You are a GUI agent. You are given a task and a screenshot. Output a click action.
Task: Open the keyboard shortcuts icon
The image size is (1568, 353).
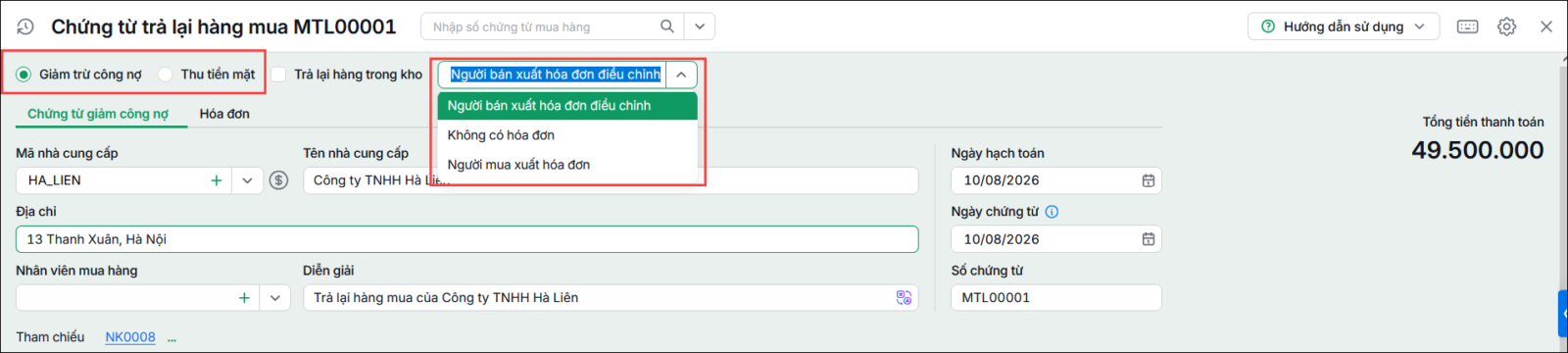click(x=1467, y=26)
